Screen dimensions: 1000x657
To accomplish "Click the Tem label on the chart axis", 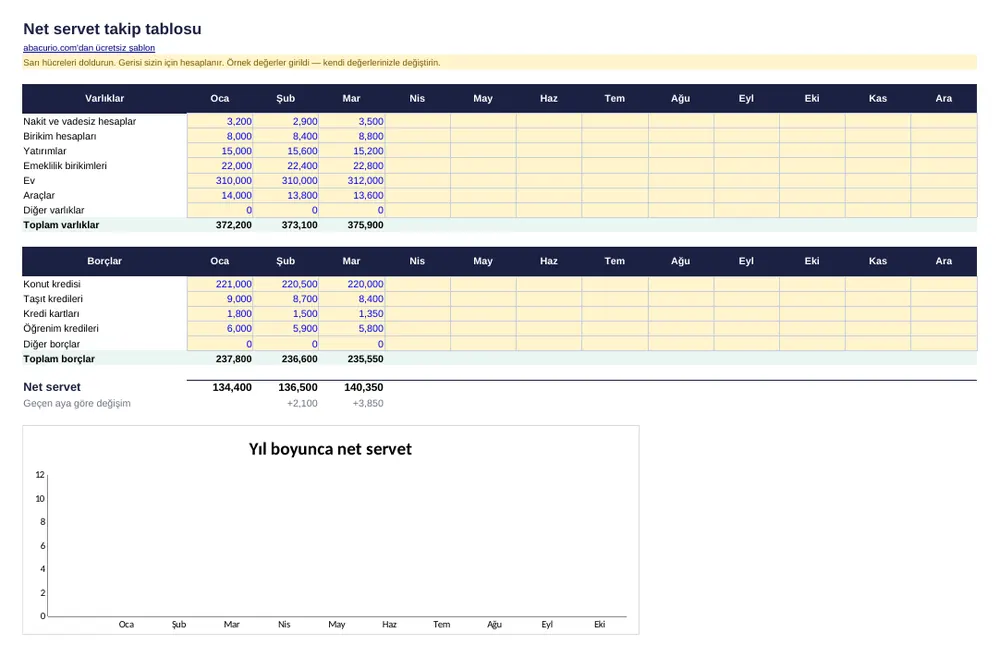I will 441,624.
